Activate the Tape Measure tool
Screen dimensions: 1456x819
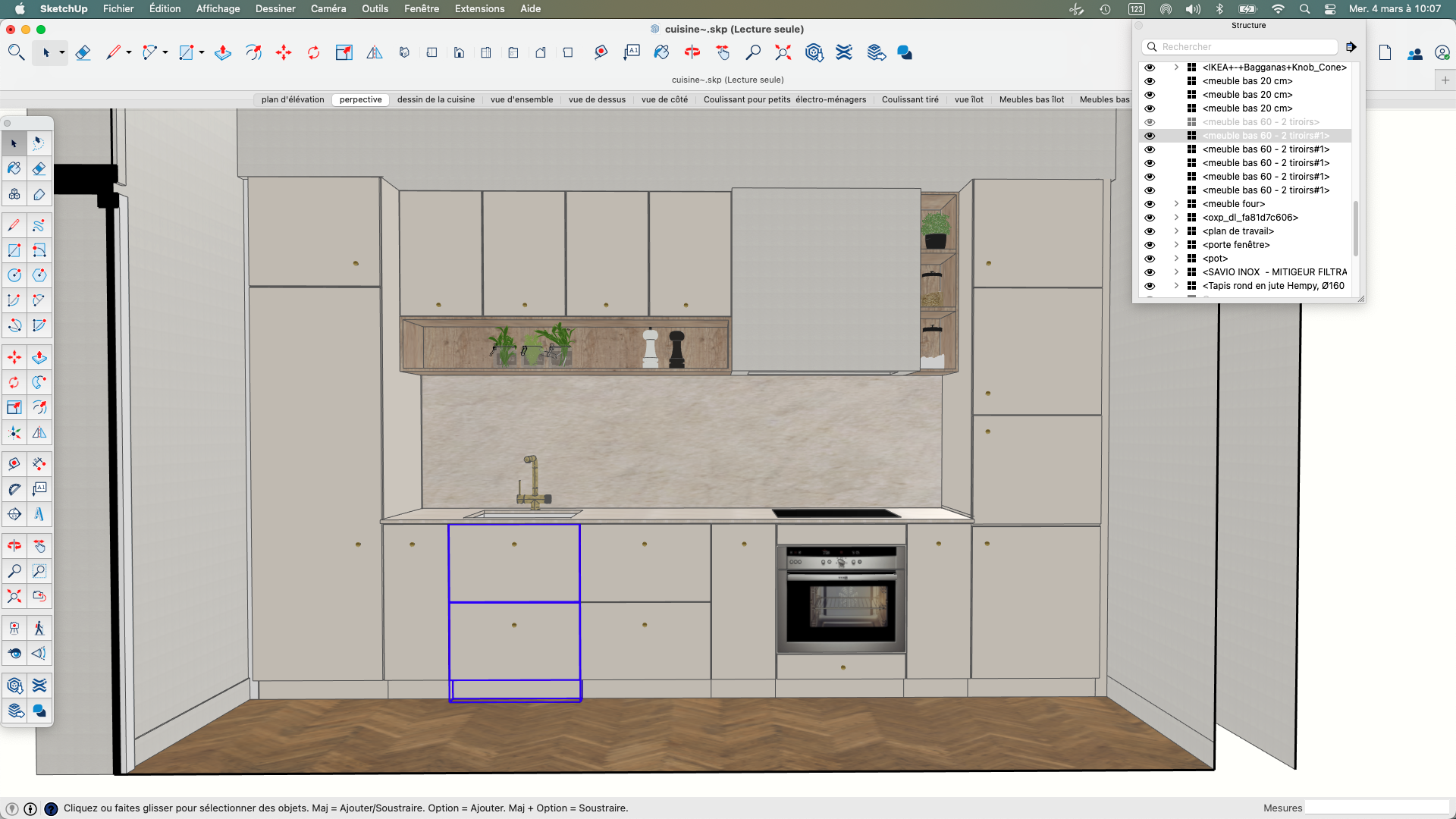click(14, 463)
